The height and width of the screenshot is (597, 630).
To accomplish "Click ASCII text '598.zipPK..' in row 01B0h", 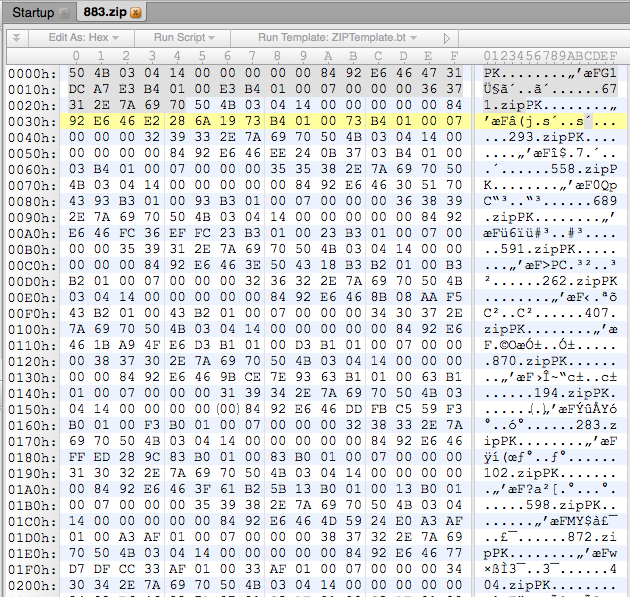I will tap(571, 505).
